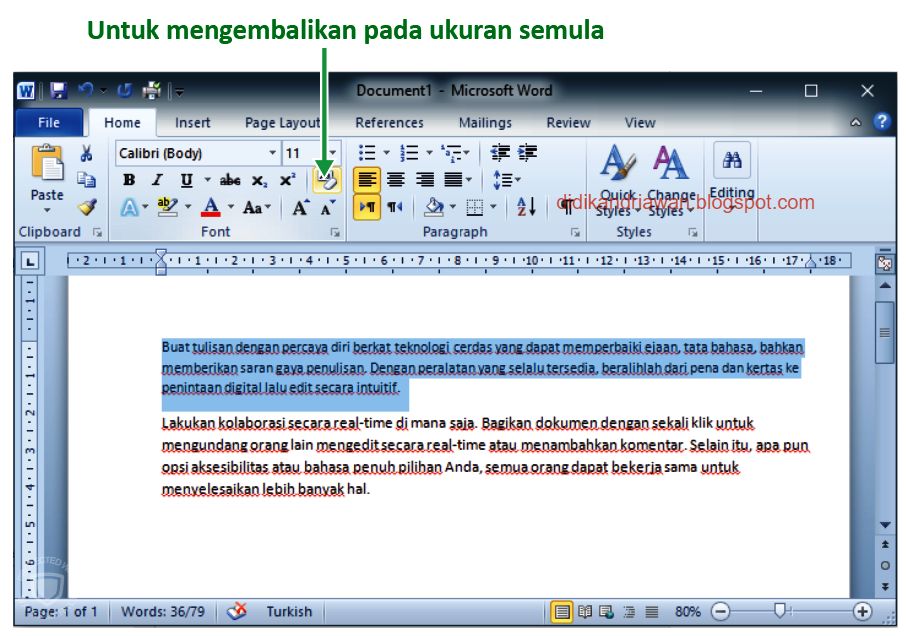This screenshot has height=636, width=906.
Task: Toggle italic on the selection
Action: pyautogui.click(x=156, y=178)
